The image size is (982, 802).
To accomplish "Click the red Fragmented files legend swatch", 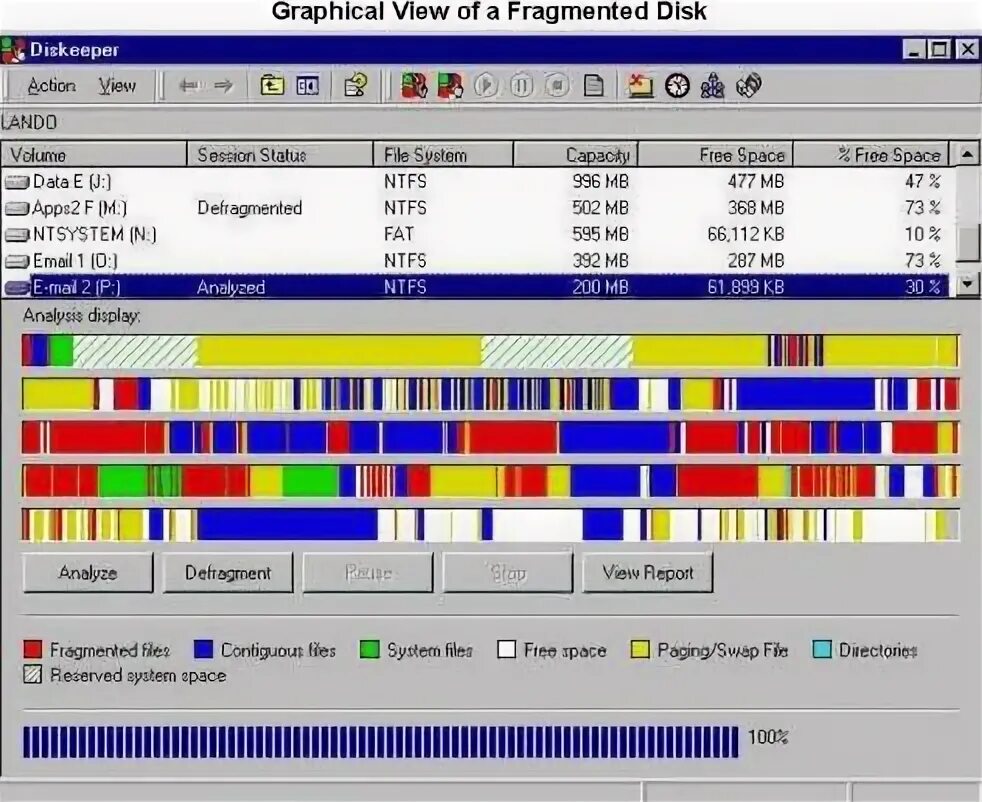I will coord(33,649).
